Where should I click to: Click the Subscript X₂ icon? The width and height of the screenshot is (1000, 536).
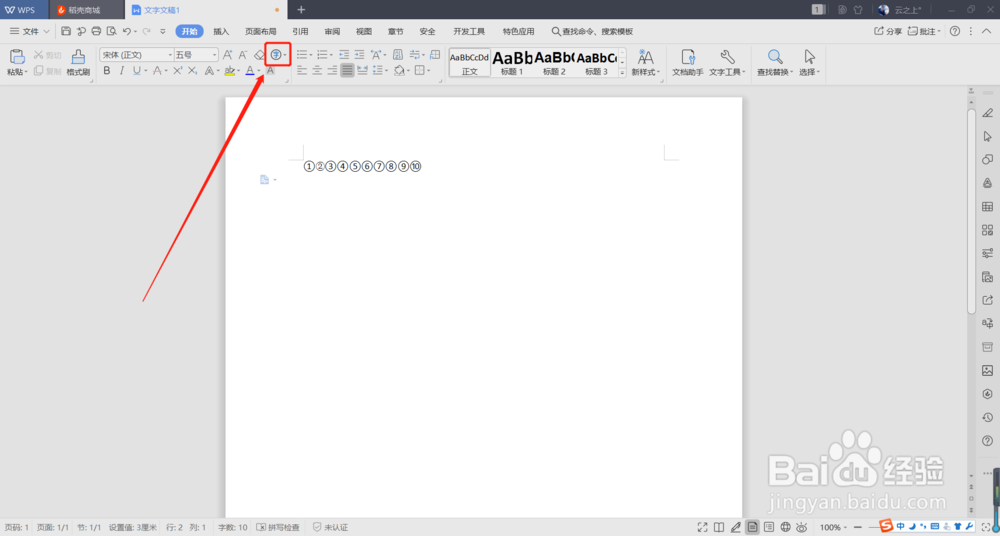coord(193,70)
